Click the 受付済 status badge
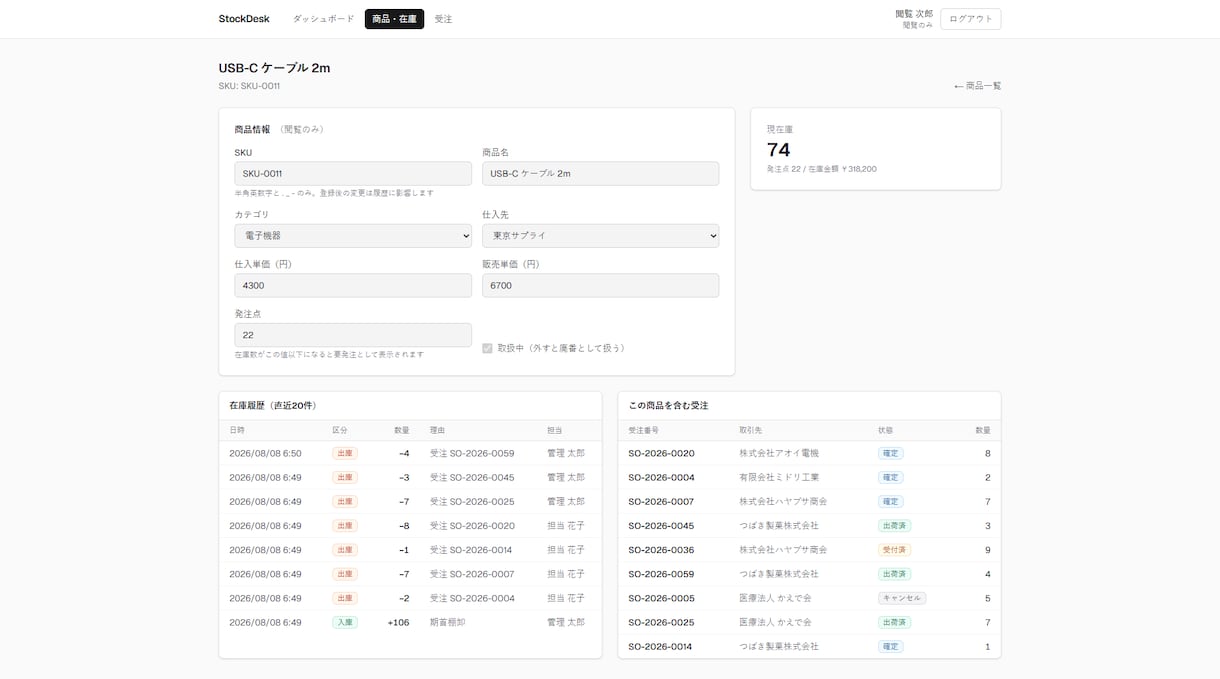 pyautogui.click(x=894, y=550)
